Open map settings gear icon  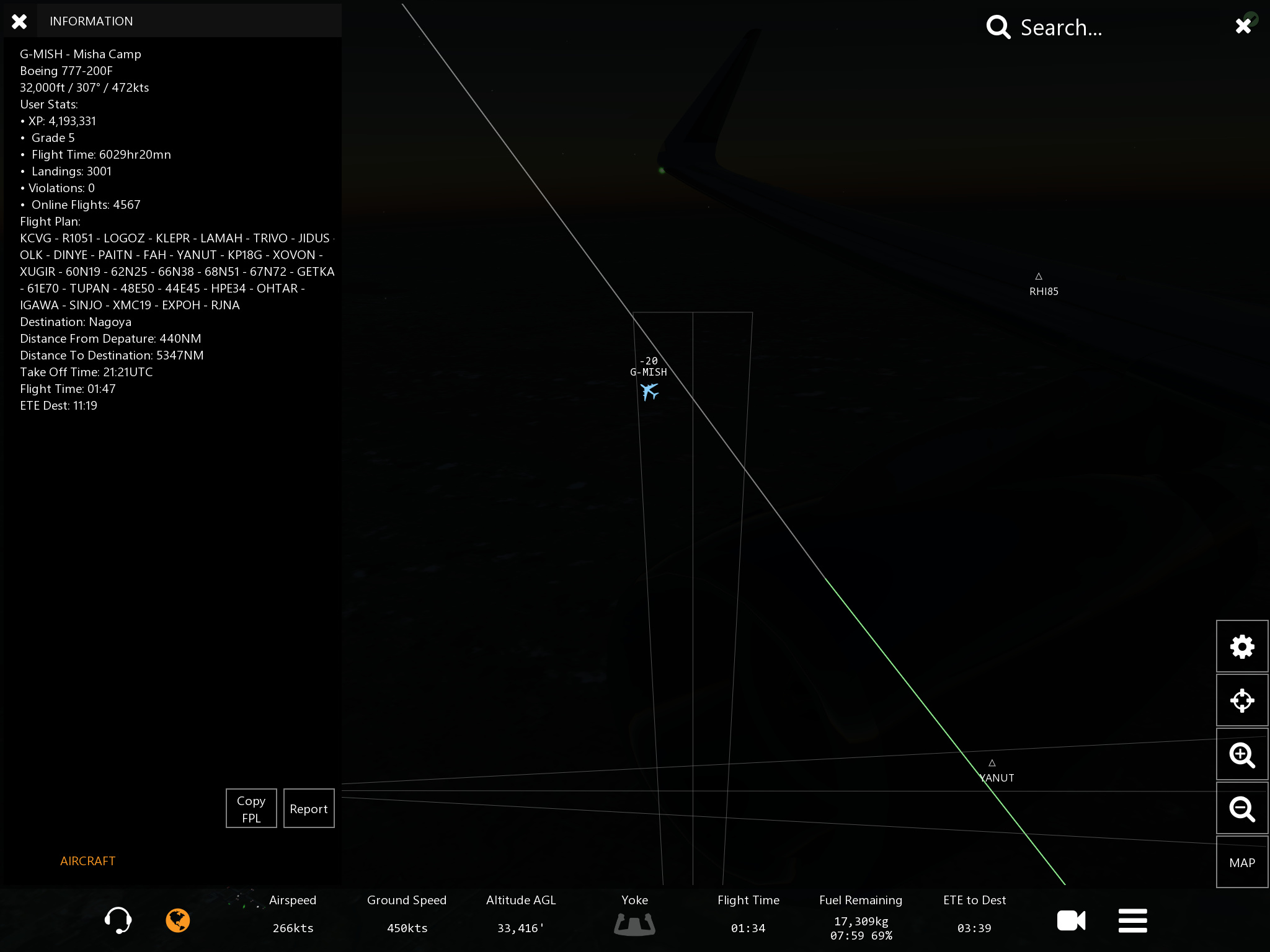coord(1241,646)
